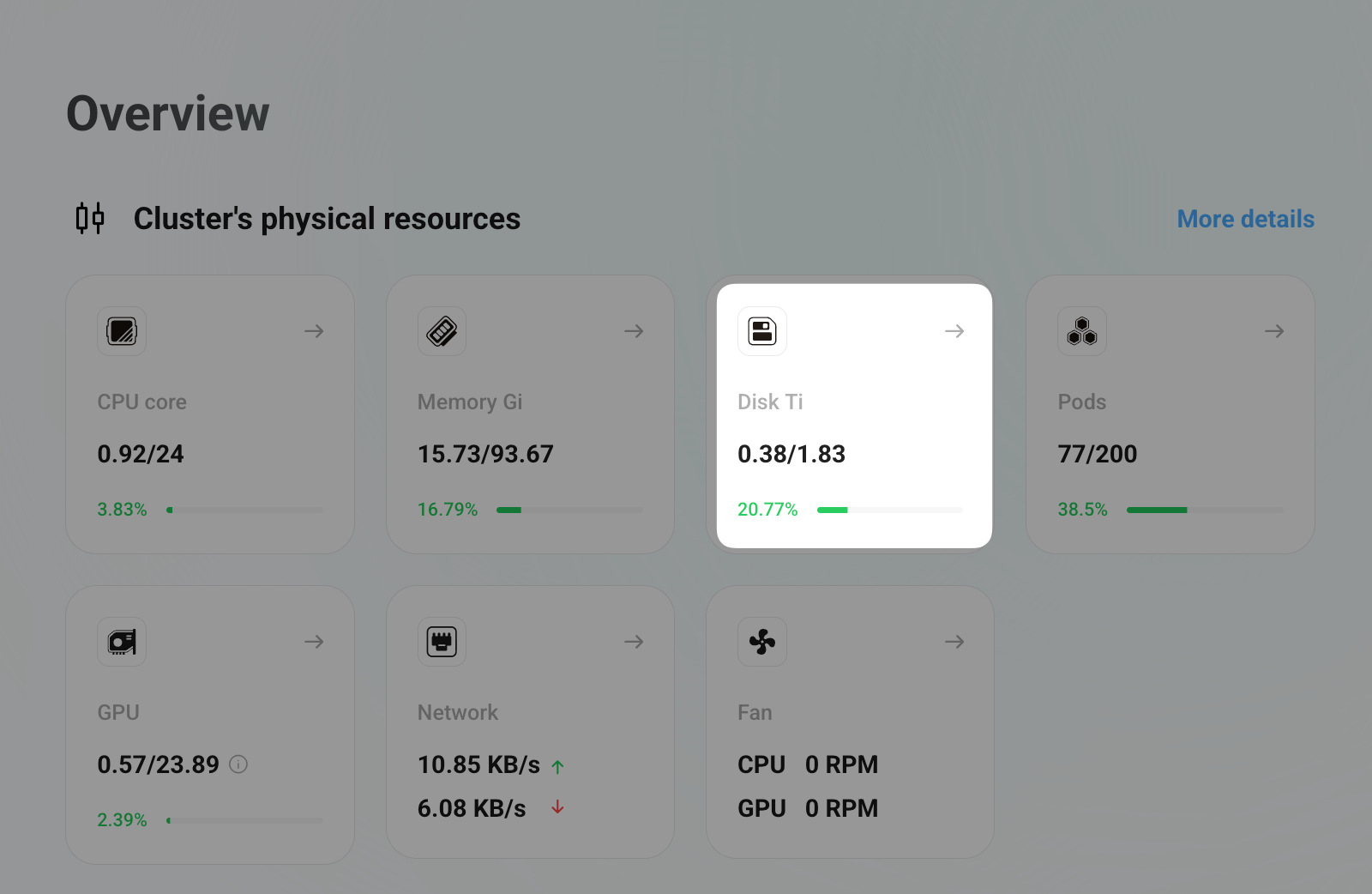Click the GPU graphics card icon
Viewport: 1372px width, 894px height.
tap(121, 642)
